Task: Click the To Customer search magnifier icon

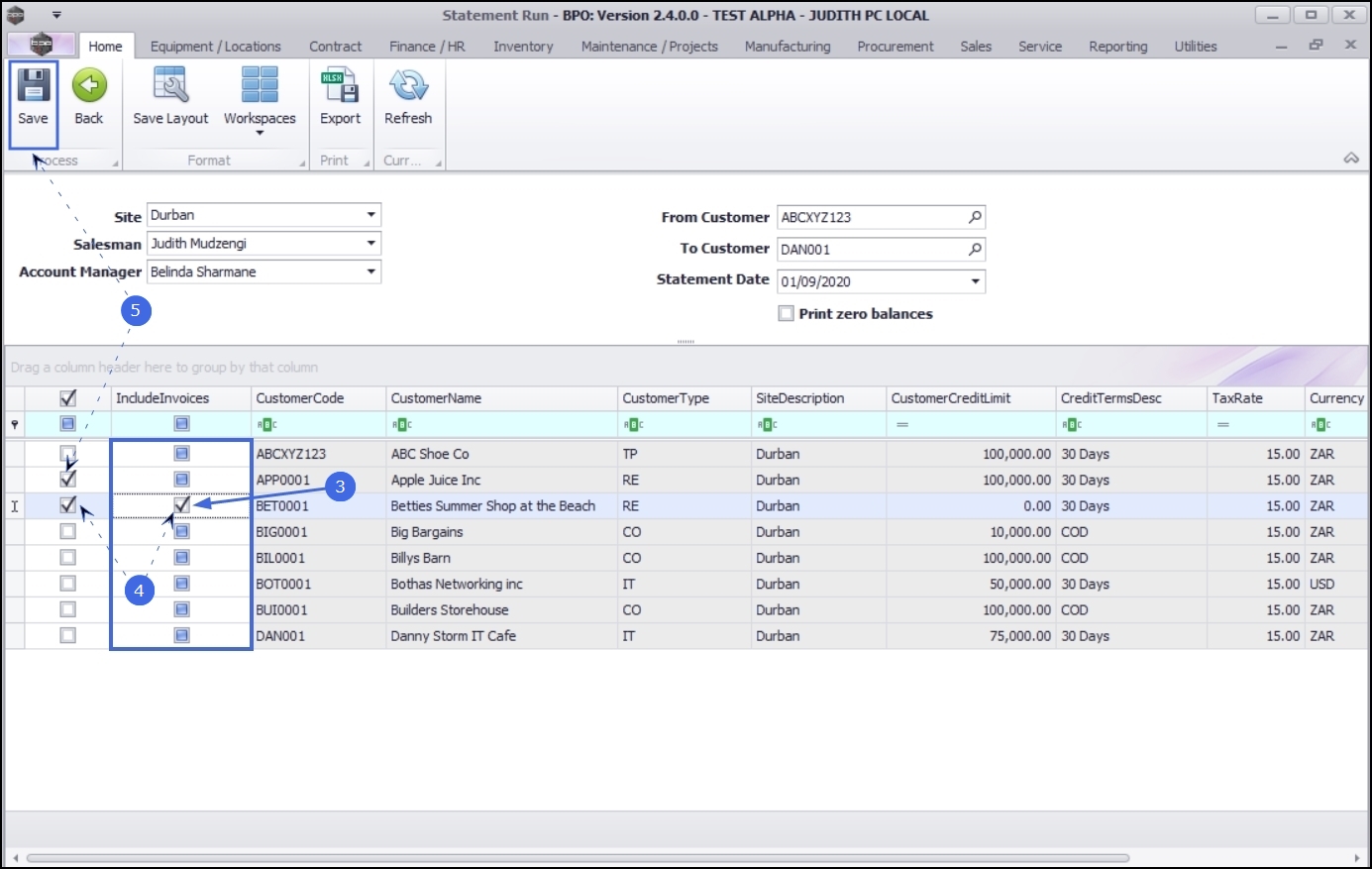Action: click(975, 249)
